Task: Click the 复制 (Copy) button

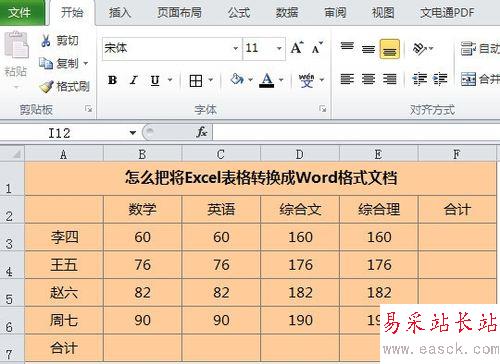Action: pos(59,63)
